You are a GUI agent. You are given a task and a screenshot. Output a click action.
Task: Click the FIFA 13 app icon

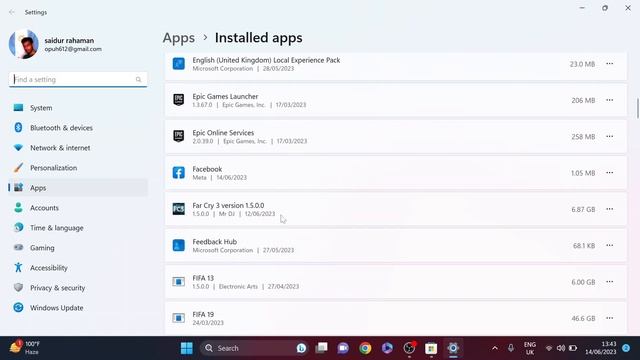178,282
